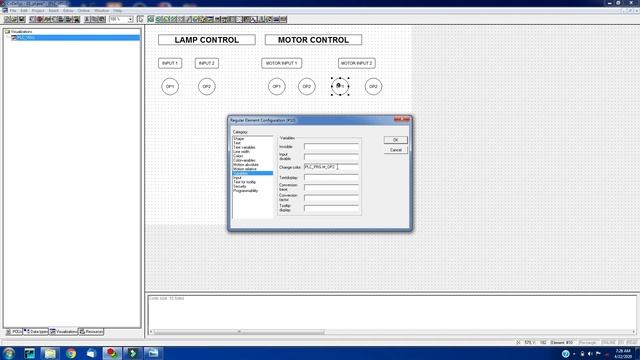
Task: Select the MOTOR INPUT 1 button element
Action: (x=281, y=63)
